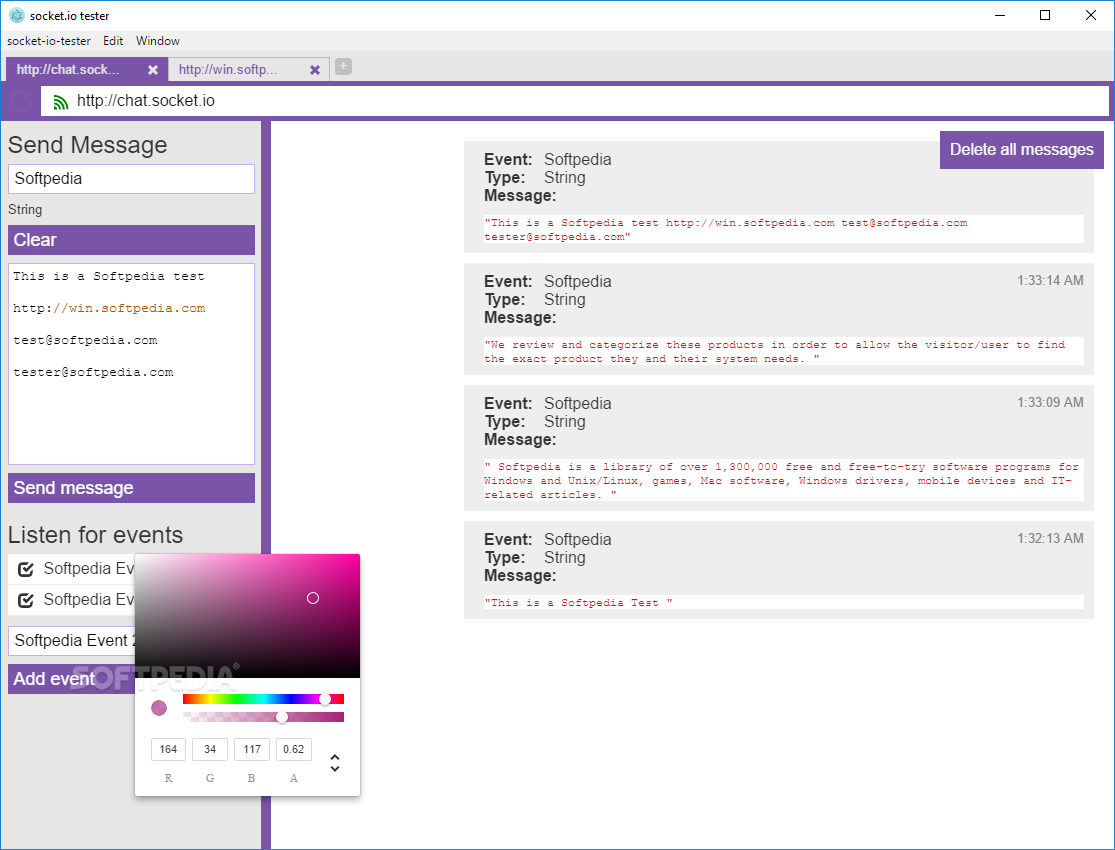Close the http://win.softp... tab

315,70
